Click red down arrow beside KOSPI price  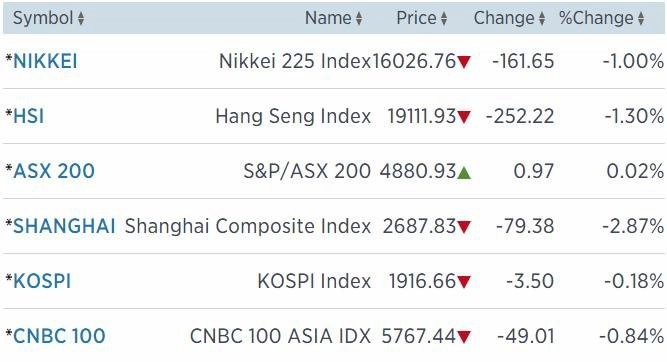pyautogui.click(x=464, y=282)
